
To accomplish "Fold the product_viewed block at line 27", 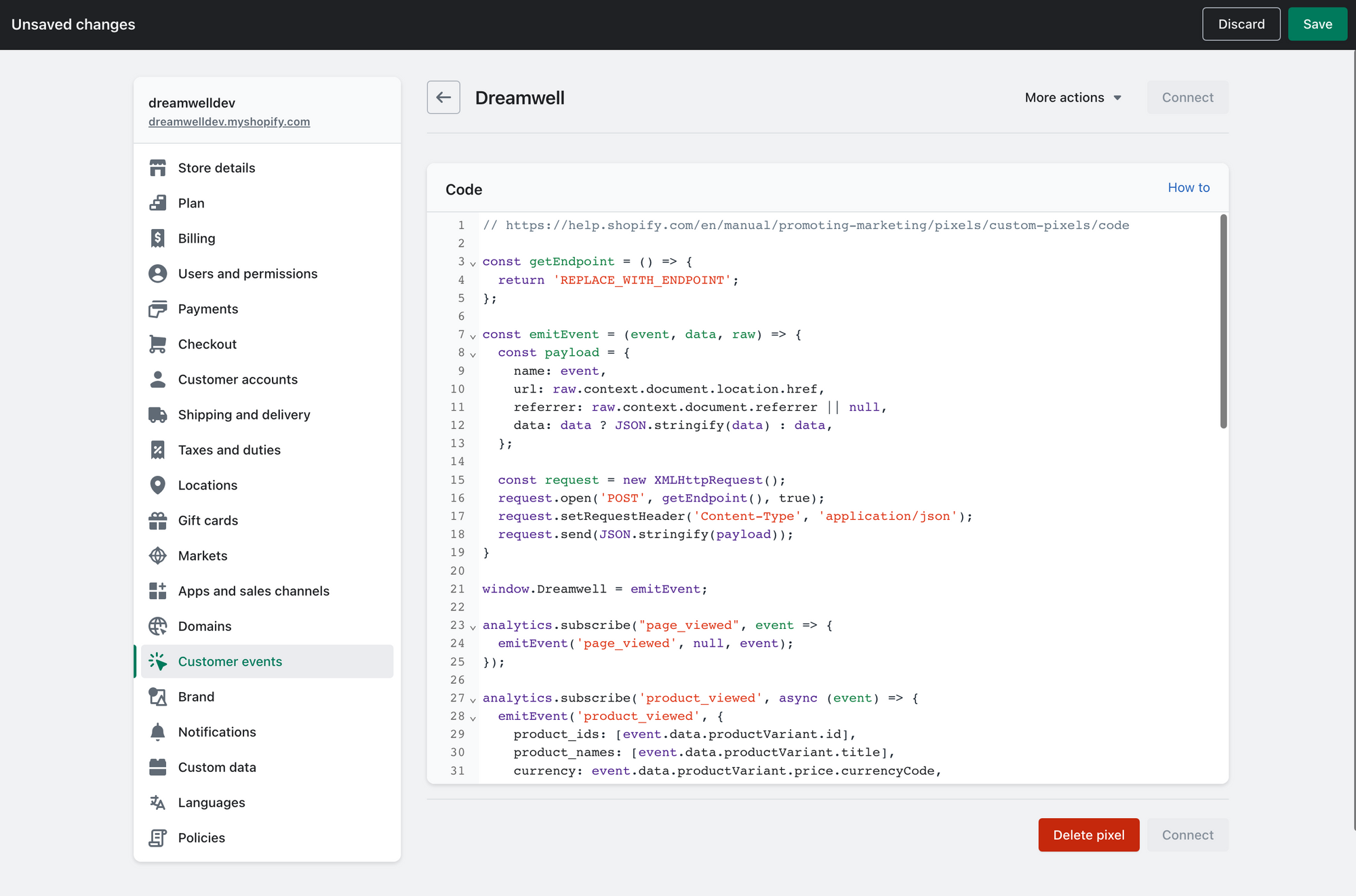I will coord(473,699).
